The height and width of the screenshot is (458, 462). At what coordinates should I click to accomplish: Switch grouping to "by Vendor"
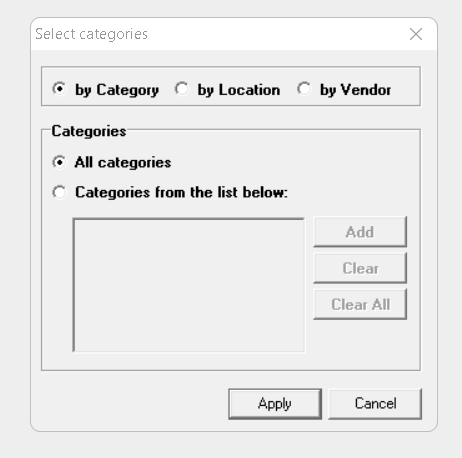pyautogui.click(x=304, y=89)
